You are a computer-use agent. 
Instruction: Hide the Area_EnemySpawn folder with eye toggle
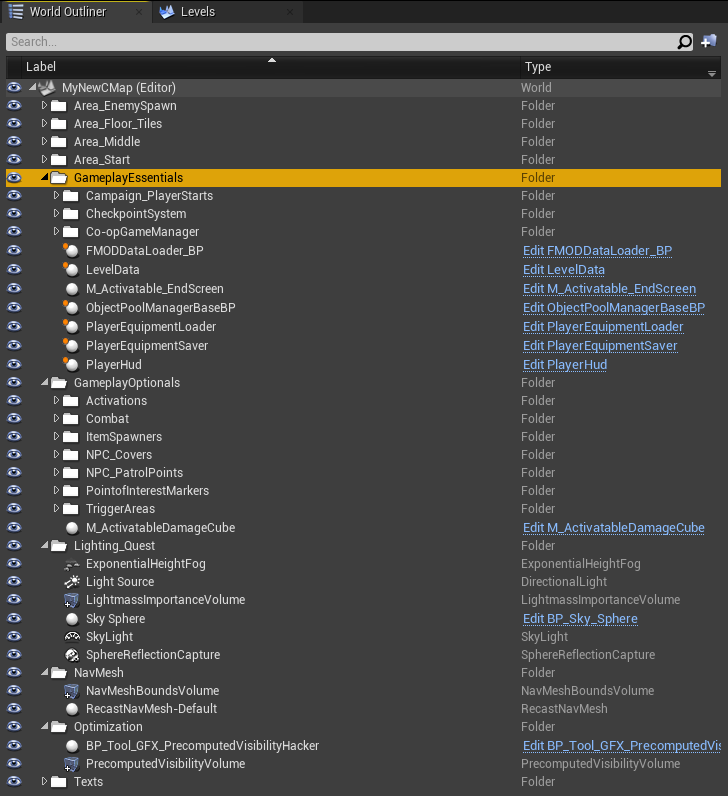pyautogui.click(x=14, y=106)
